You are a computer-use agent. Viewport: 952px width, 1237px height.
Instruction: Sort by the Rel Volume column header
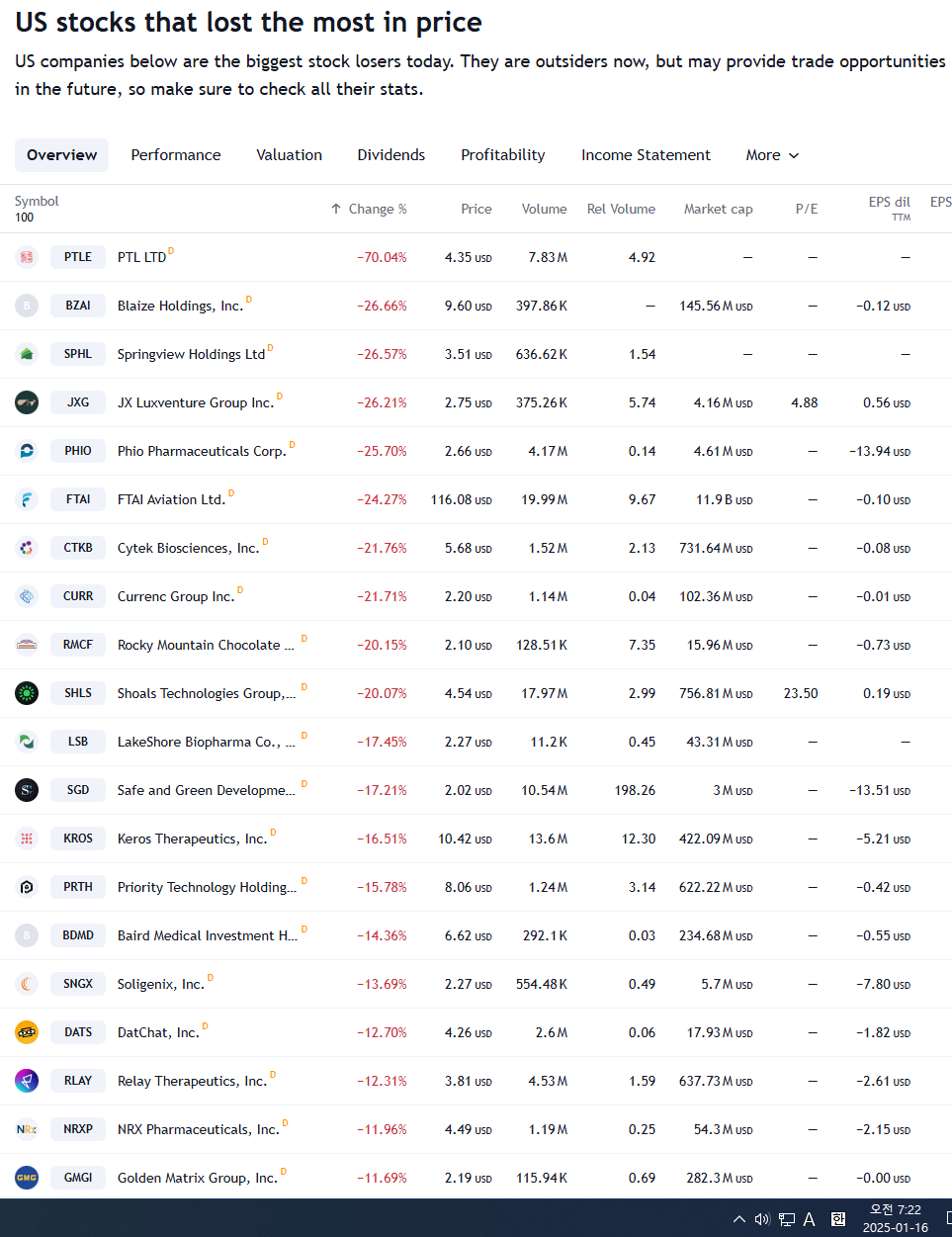[x=621, y=209]
